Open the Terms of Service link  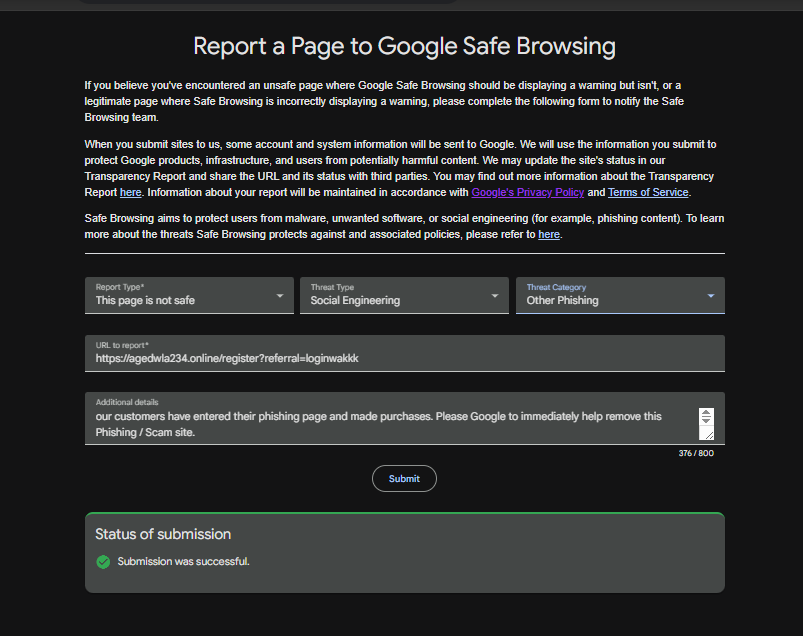648,193
